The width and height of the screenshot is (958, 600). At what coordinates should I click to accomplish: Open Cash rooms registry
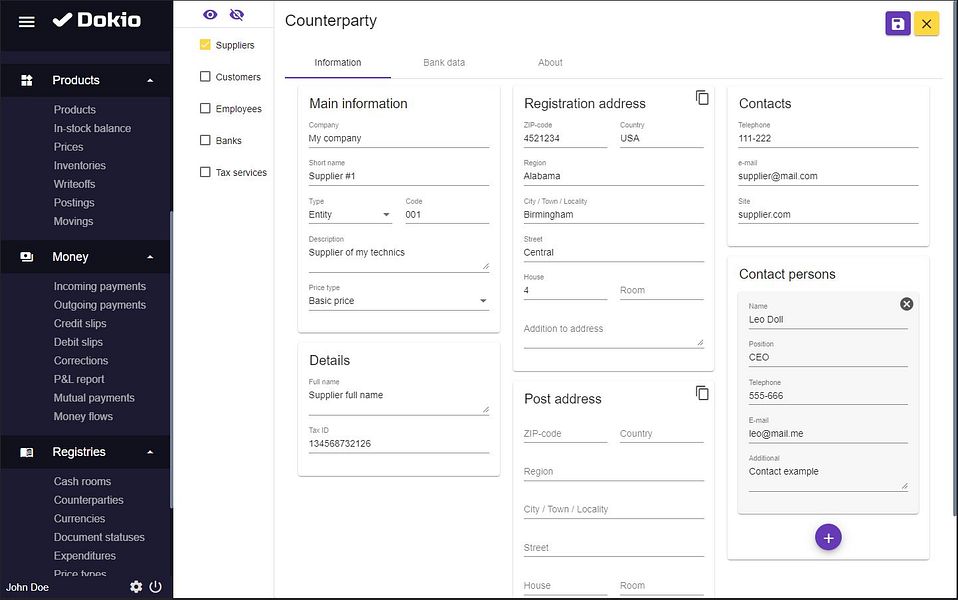coord(82,481)
